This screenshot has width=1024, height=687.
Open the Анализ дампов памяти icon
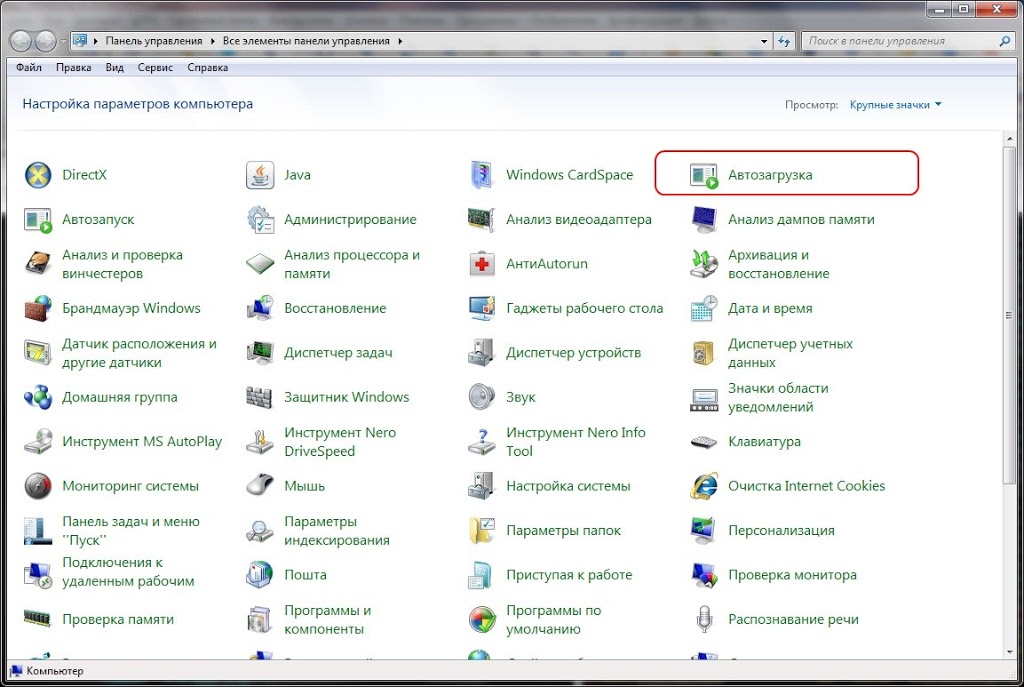(704, 219)
